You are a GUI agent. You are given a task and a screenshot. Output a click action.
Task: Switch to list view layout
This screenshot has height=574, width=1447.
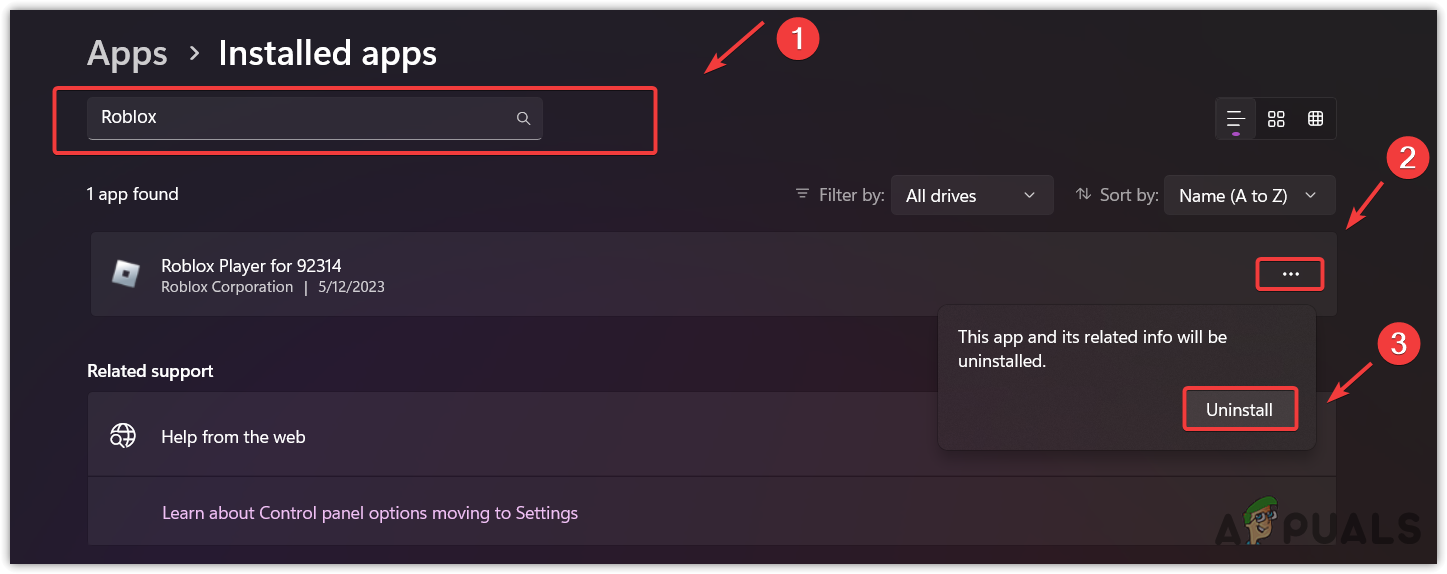coord(1236,118)
